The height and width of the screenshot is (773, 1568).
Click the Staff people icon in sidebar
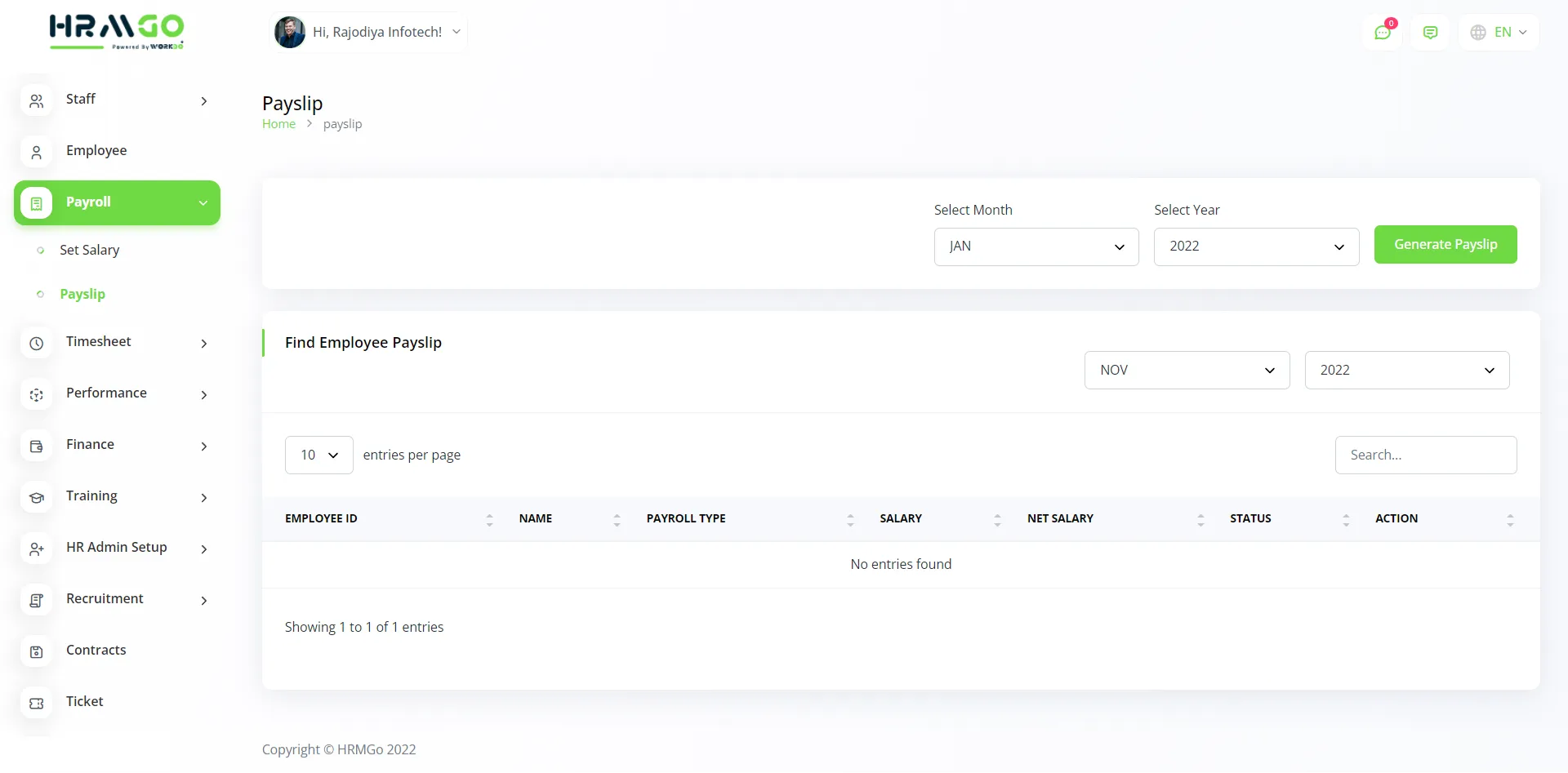pos(37,101)
